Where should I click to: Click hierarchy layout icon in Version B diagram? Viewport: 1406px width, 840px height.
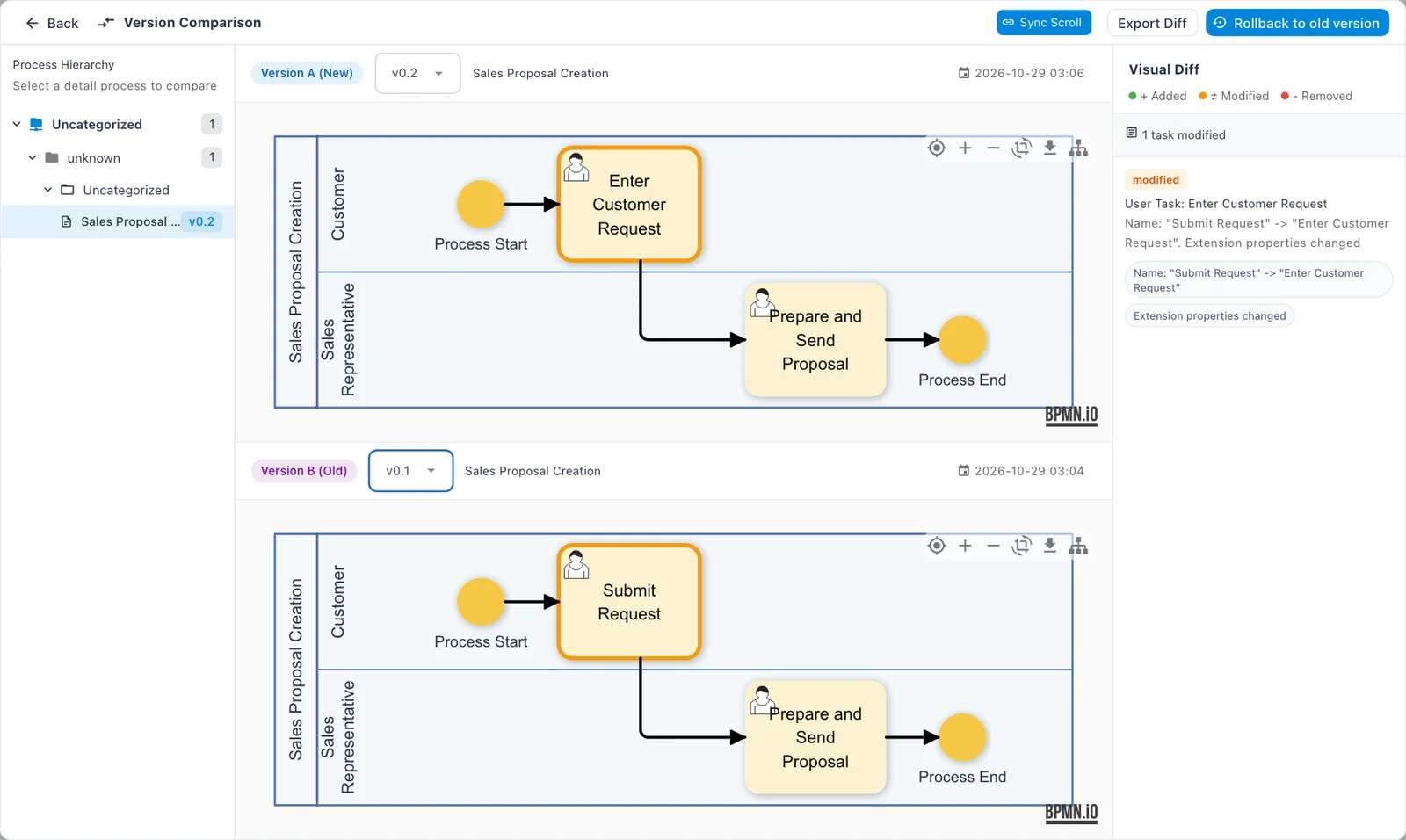point(1078,546)
